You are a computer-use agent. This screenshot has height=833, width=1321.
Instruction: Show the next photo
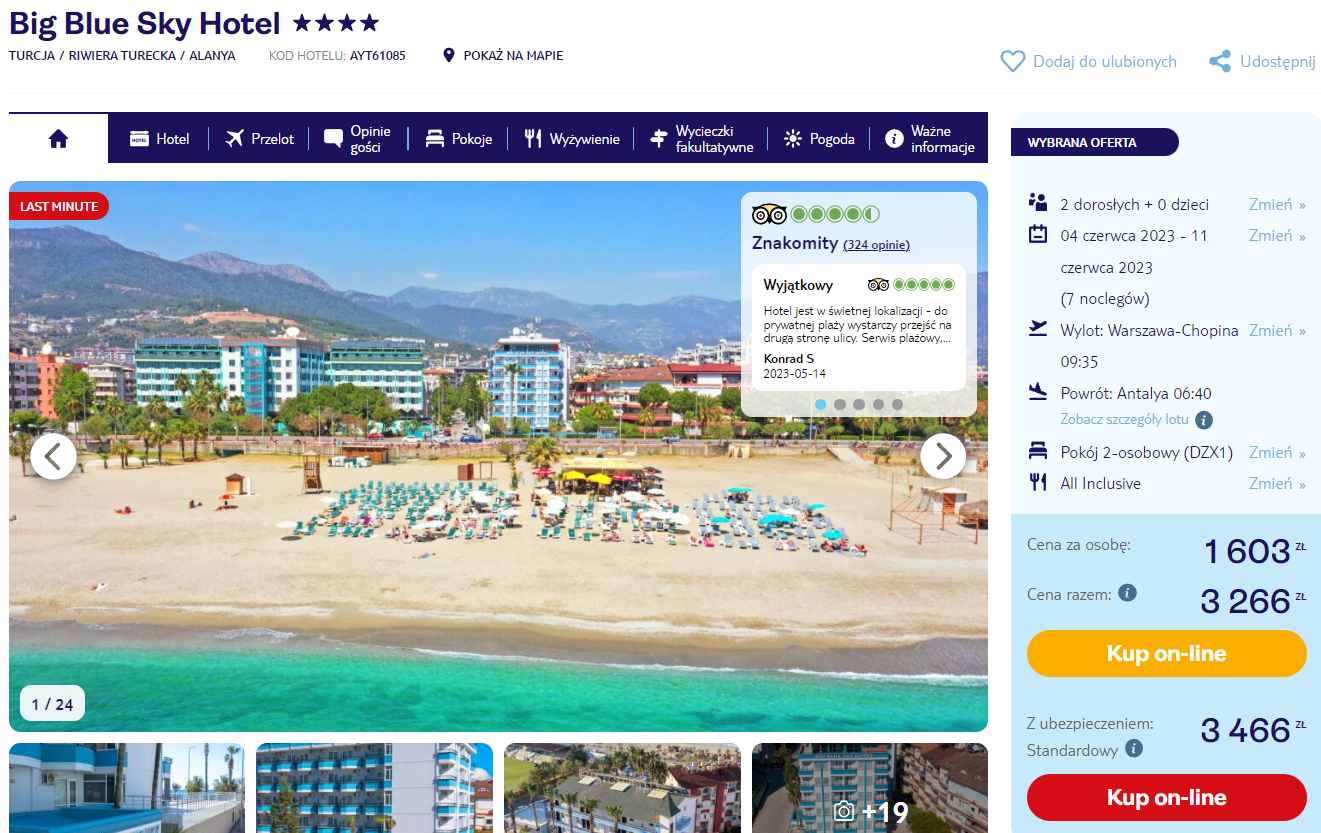(x=943, y=457)
